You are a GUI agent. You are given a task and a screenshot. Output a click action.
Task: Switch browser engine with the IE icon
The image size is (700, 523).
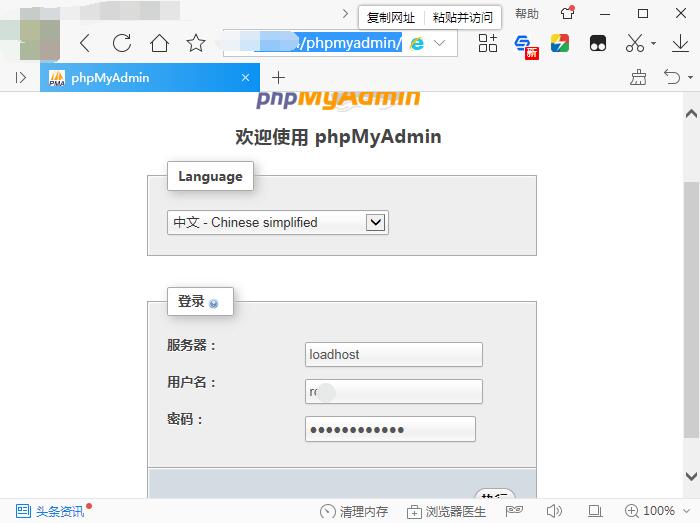(417, 43)
